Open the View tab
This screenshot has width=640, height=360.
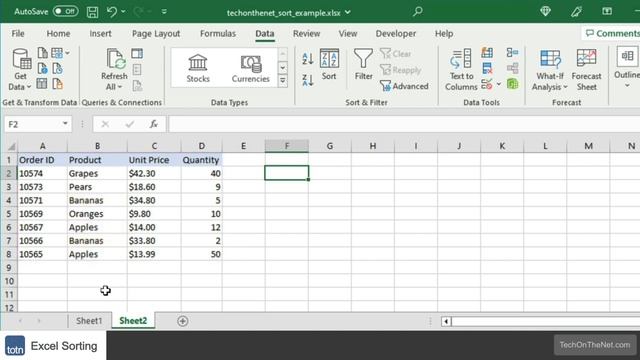[x=348, y=33]
